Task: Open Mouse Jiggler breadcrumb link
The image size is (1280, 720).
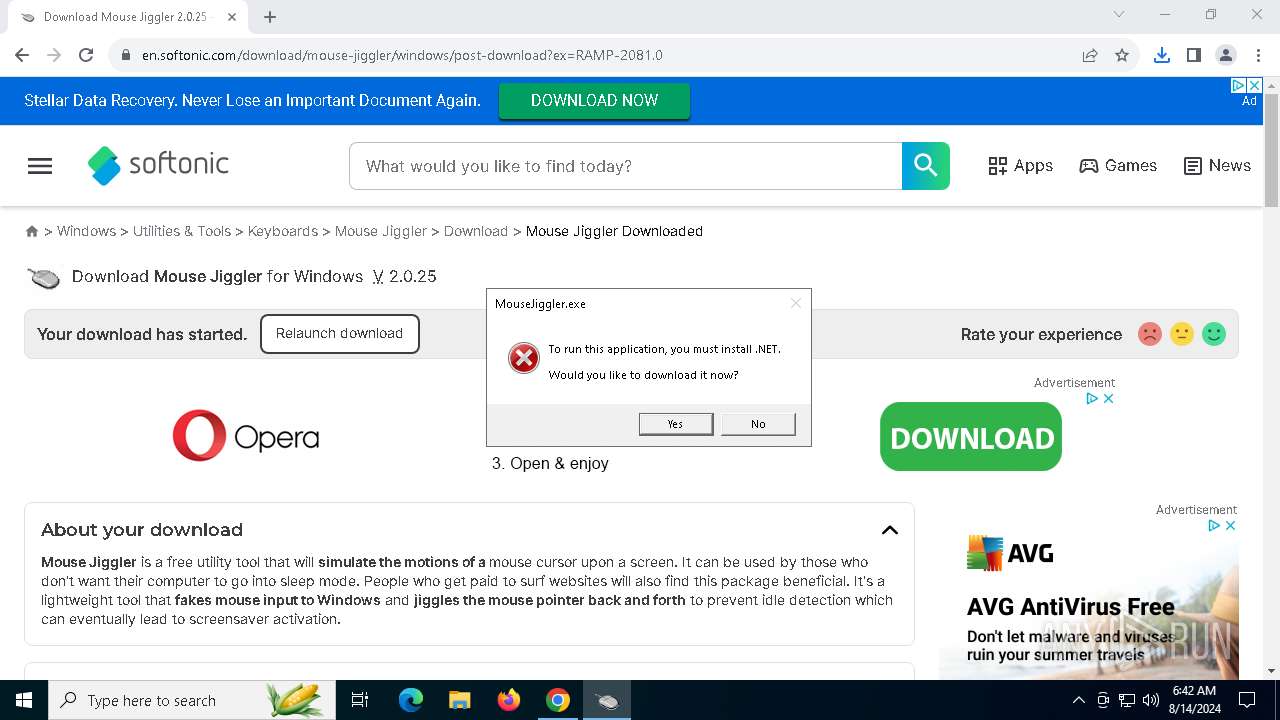Action: coord(381,231)
